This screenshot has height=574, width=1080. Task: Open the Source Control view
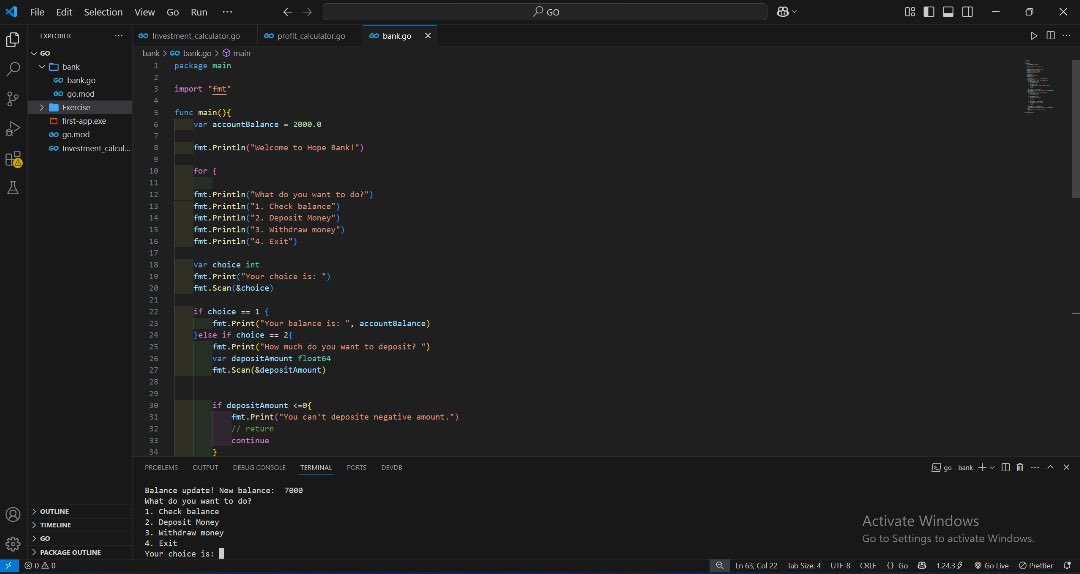12,99
